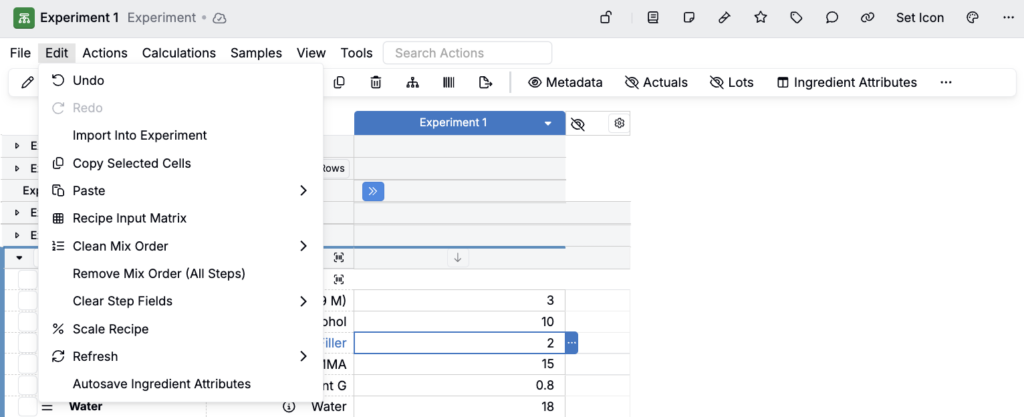This screenshot has width=1024, height=417.
Task: Select Scale Recipe from Edit menu
Action: (x=110, y=329)
